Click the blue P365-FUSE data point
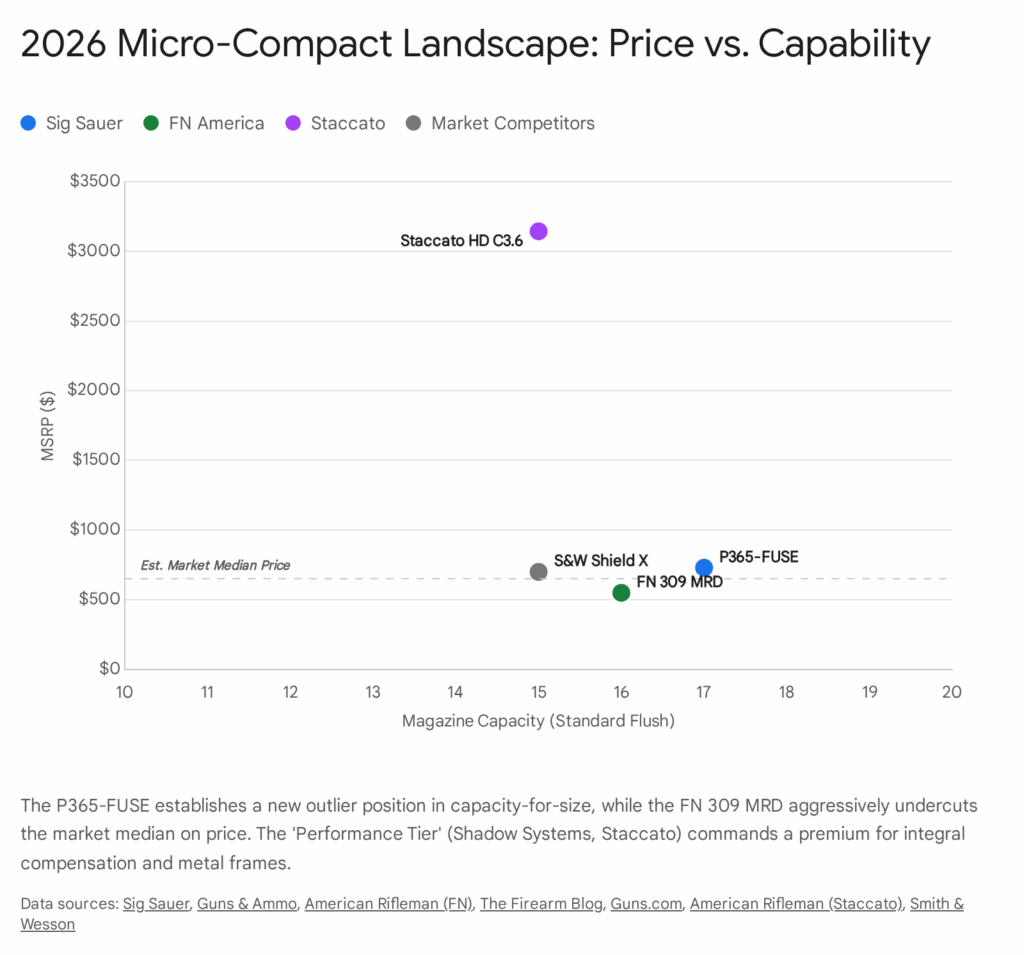Viewport: 1024px width, 955px height. tap(704, 568)
